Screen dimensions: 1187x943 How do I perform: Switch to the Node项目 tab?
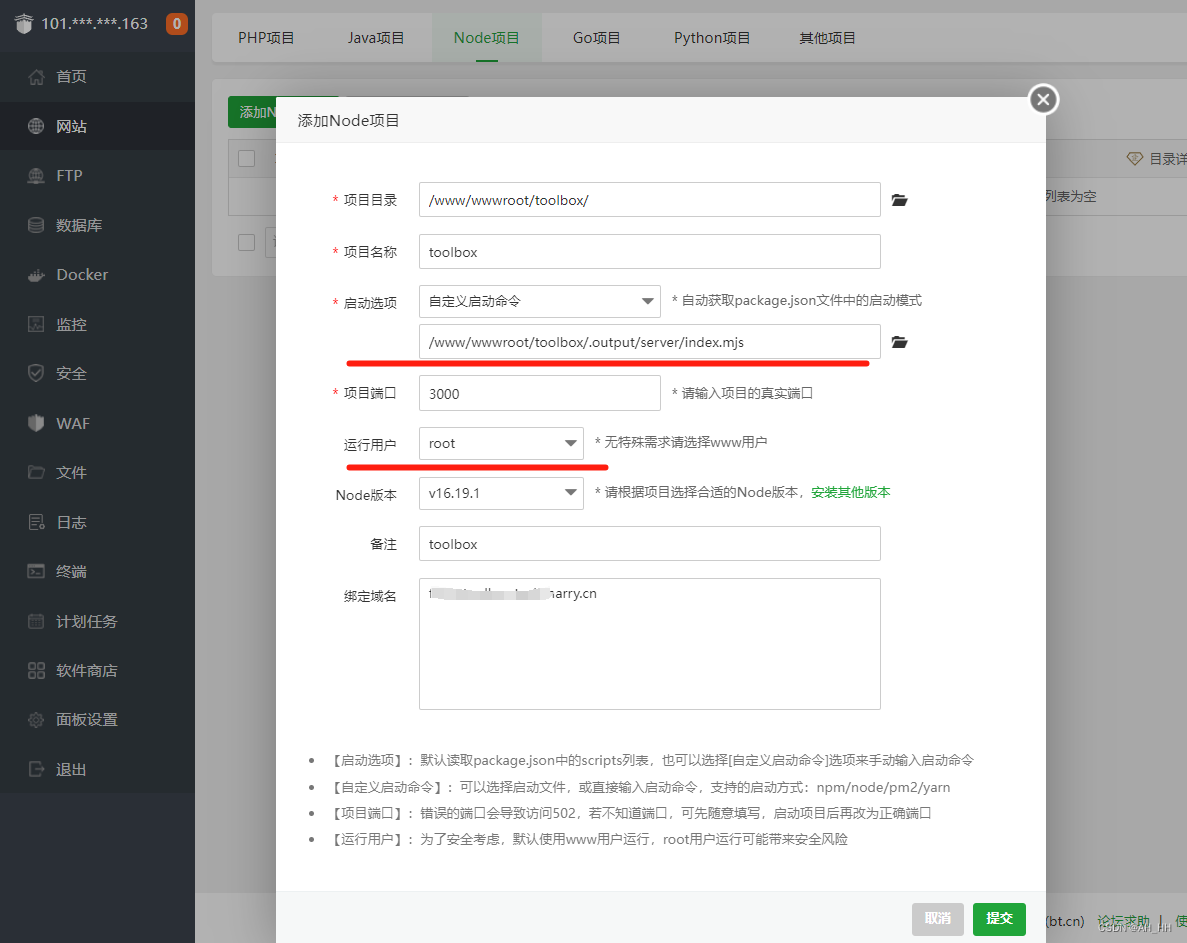[x=487, y=38]
